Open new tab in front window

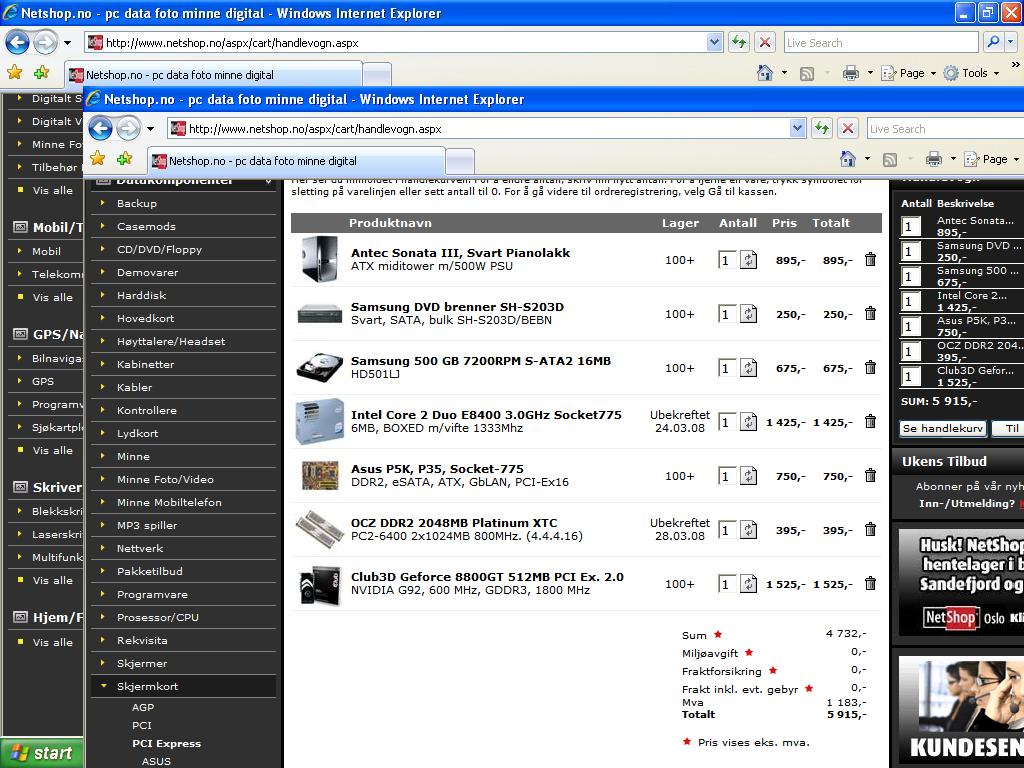tap(460, 161)
